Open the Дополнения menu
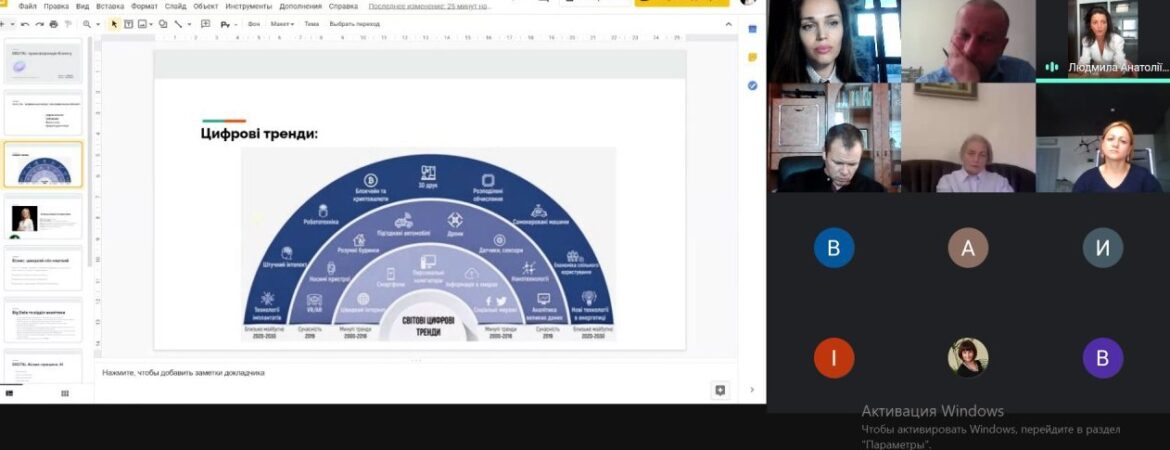 [301, 6]
